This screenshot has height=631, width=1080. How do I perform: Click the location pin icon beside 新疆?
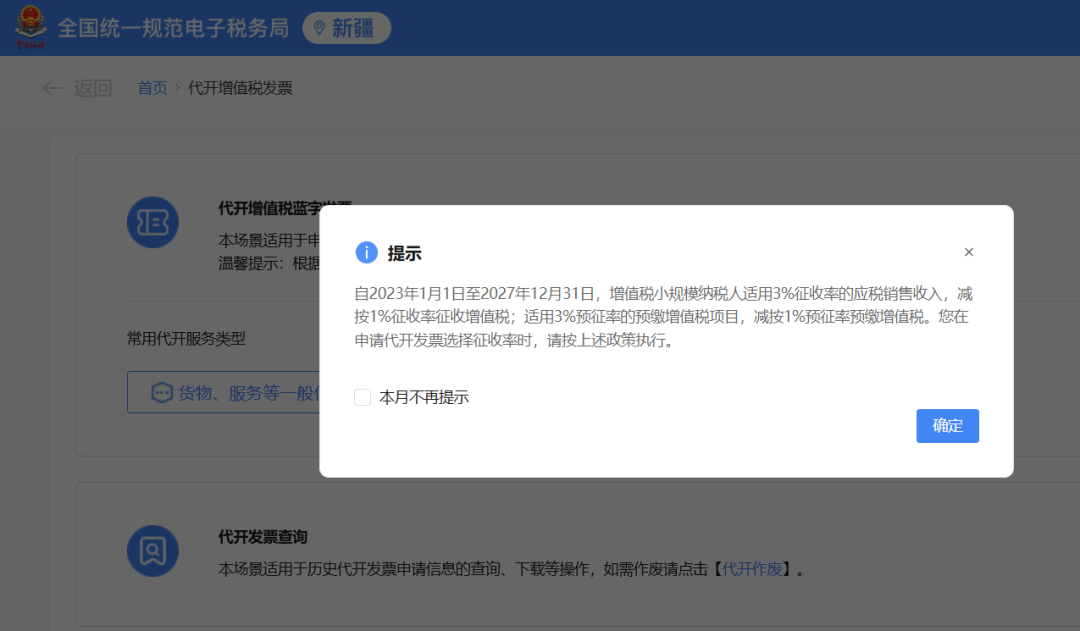click(x=319, y=28)
